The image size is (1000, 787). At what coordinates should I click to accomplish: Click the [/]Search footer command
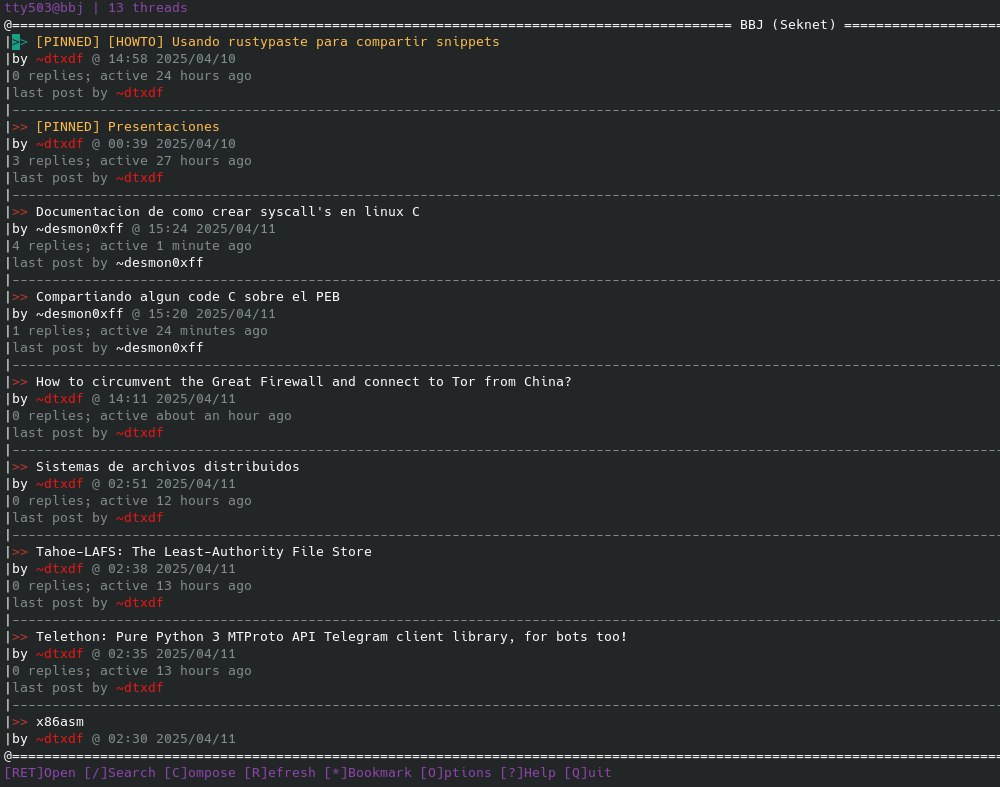[x=120, y=772]
